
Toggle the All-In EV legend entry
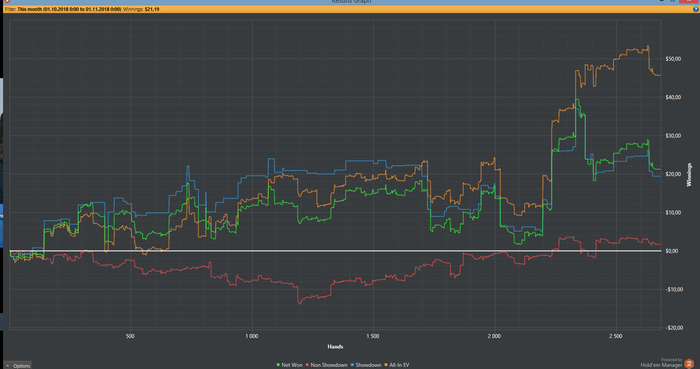click(396, 365)
